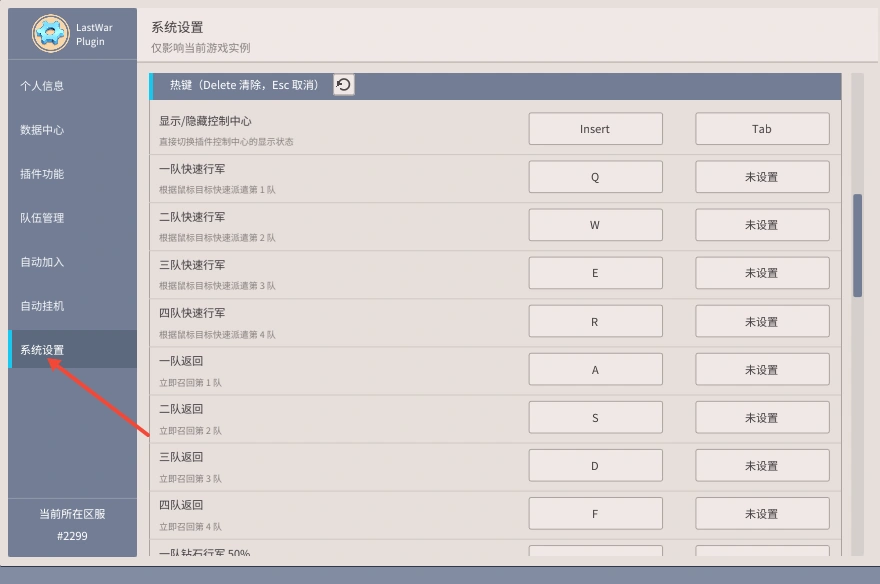Click the 系统设置 page title
The width and height of the screenshot is (880, 584).
[177, 27]
